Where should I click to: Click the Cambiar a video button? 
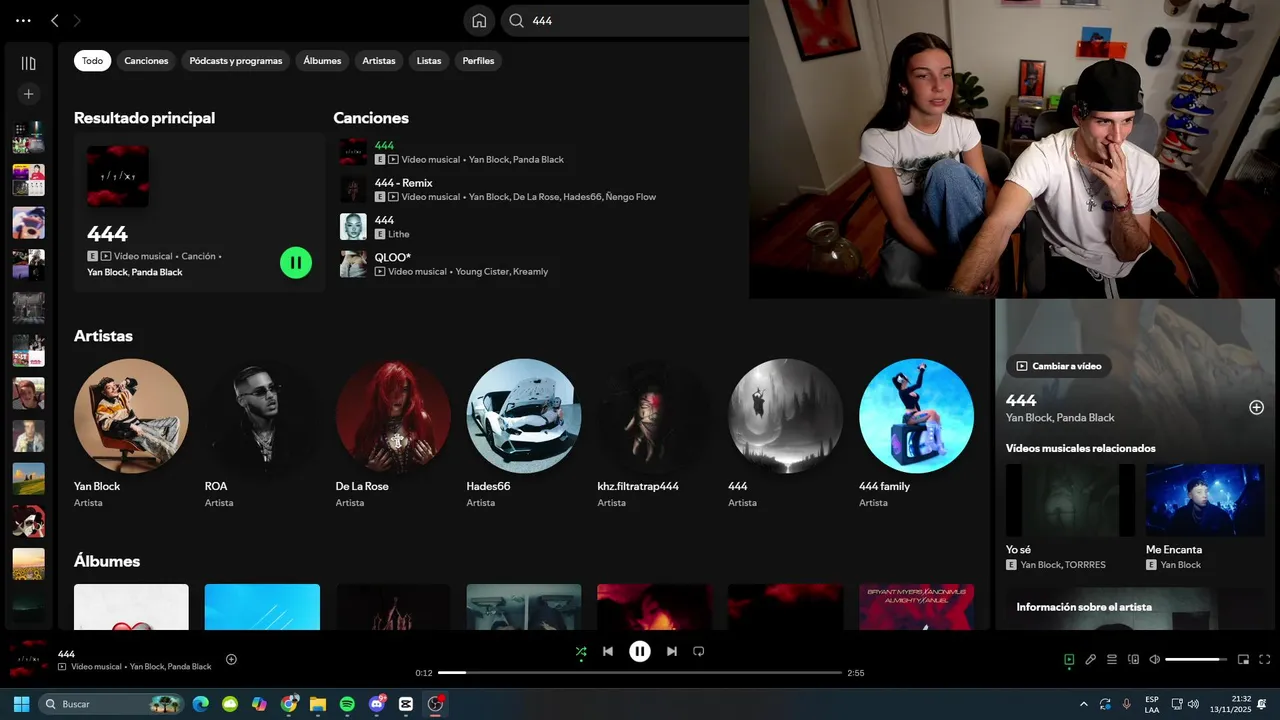pos(1059,366)
